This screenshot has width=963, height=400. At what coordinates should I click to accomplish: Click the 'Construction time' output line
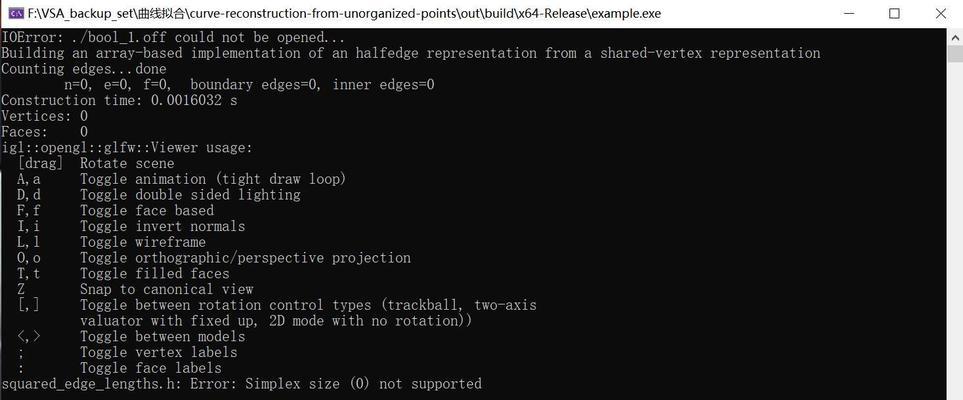click(119, 100)
